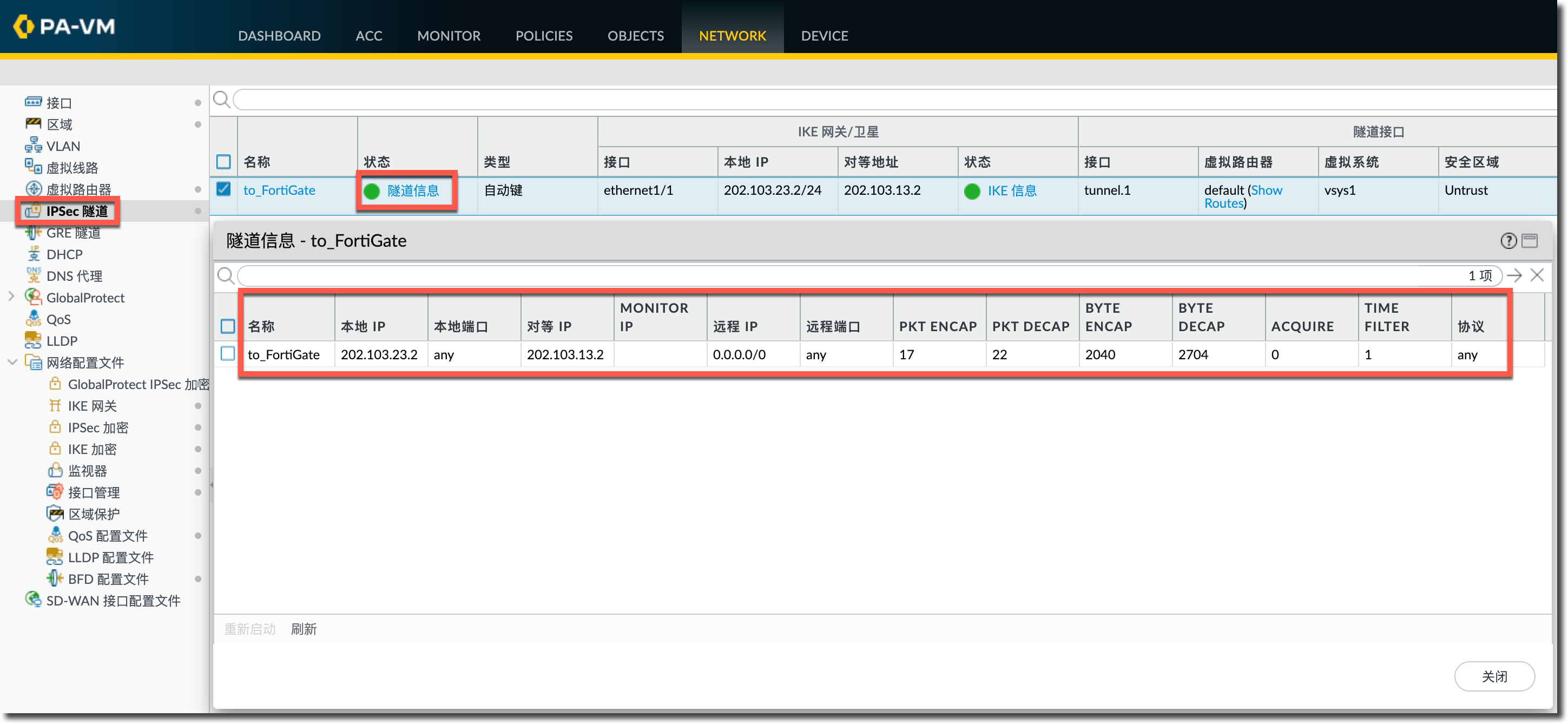Screen dimensions: 1568x724
Task: Click the Show Routes link
Action: 1243,196
